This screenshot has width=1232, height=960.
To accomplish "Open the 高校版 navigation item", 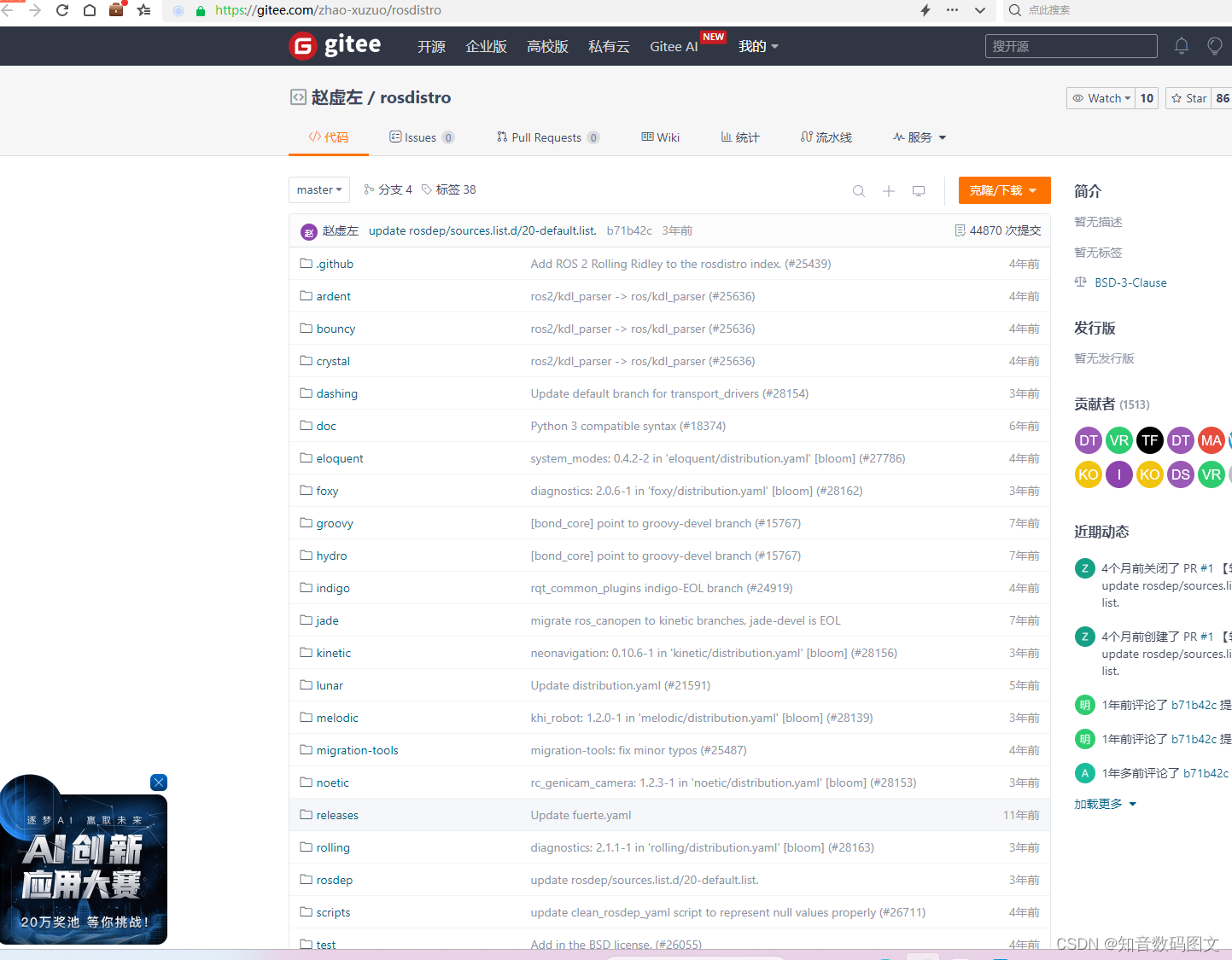I will [x=547, y=46].
